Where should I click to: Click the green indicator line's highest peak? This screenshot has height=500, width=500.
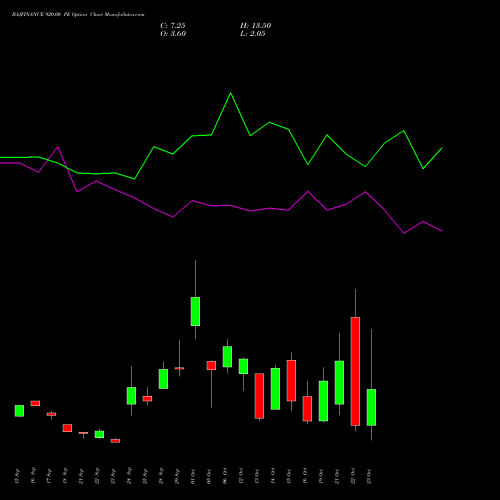pyautogui.click(x=231, y=93)
